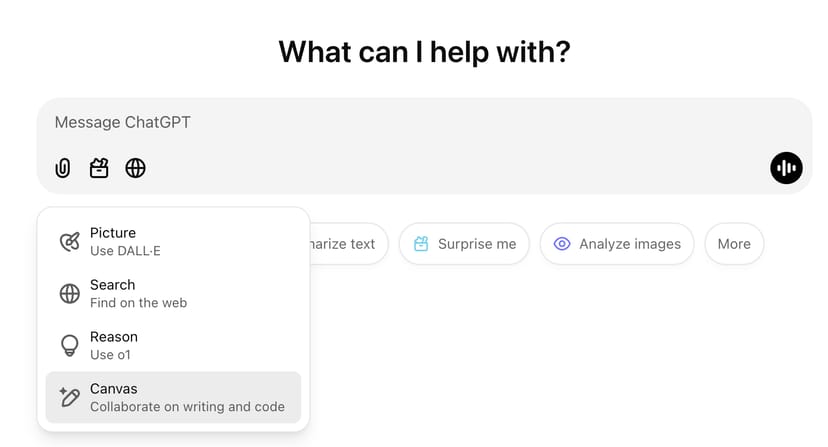Focus the Message ChatGPT input field

click(x=400, y=123)
